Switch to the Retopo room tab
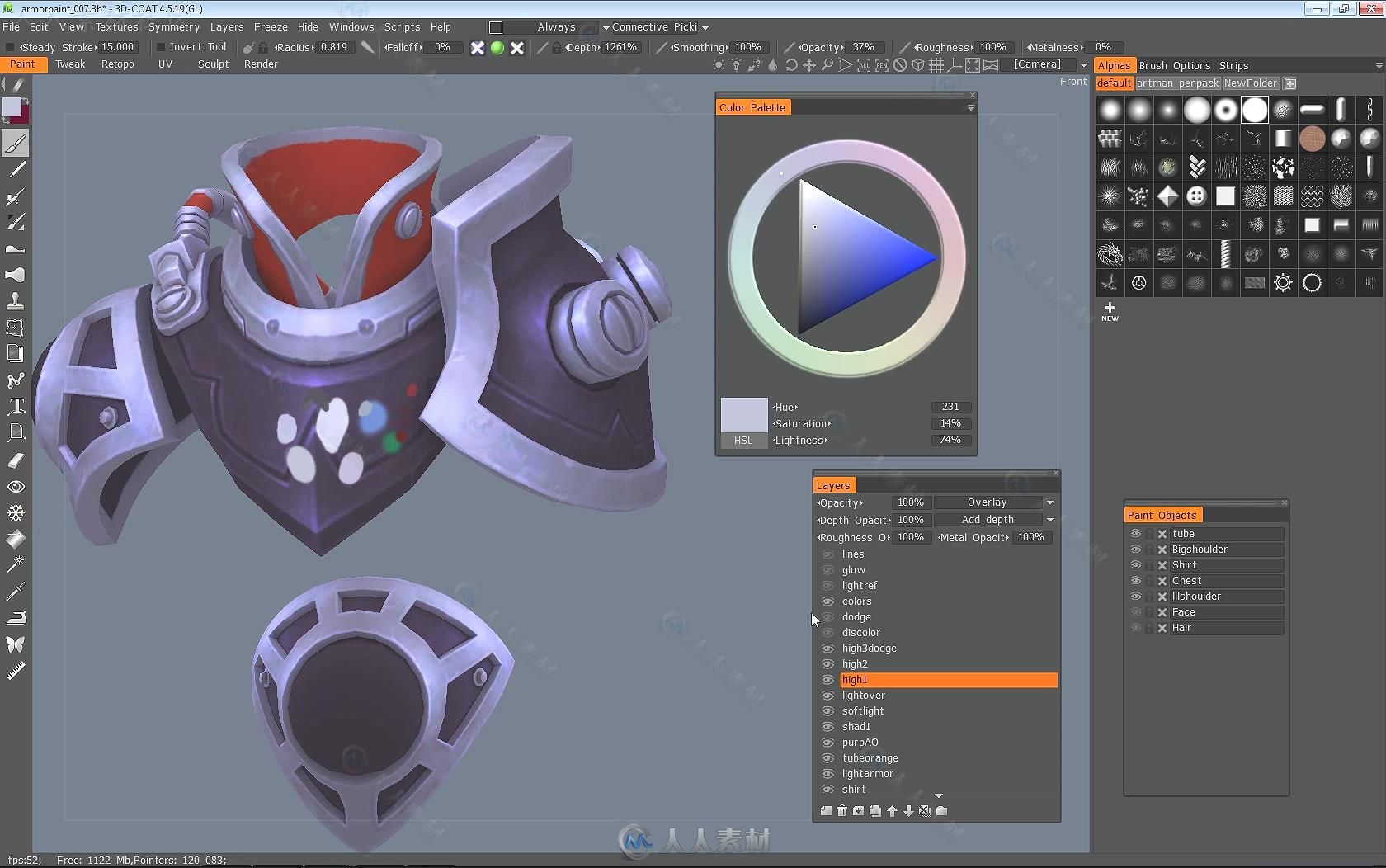This screenshot has width=1386, height=868. pyautogui.click(x=118, y=64)
